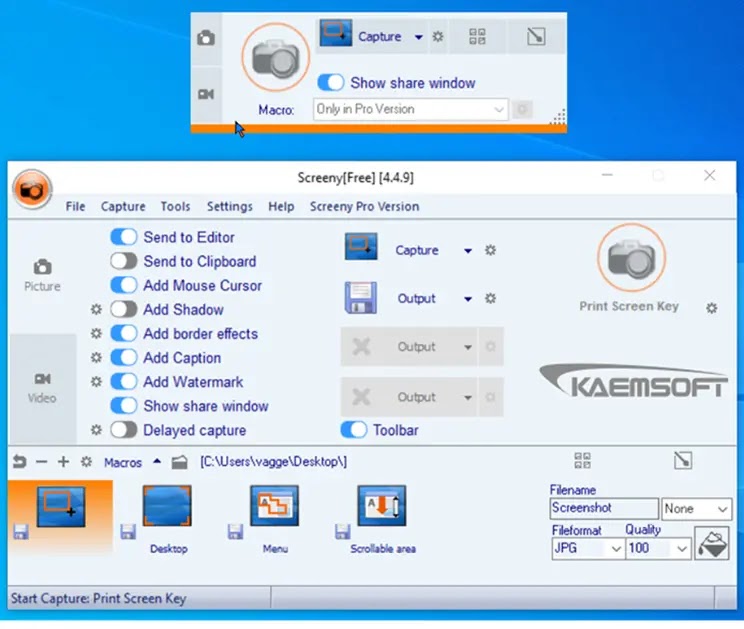Open output folder icon beside Desktop path
The width and height of the screenshot is (744, 629).
pos(179,462)
